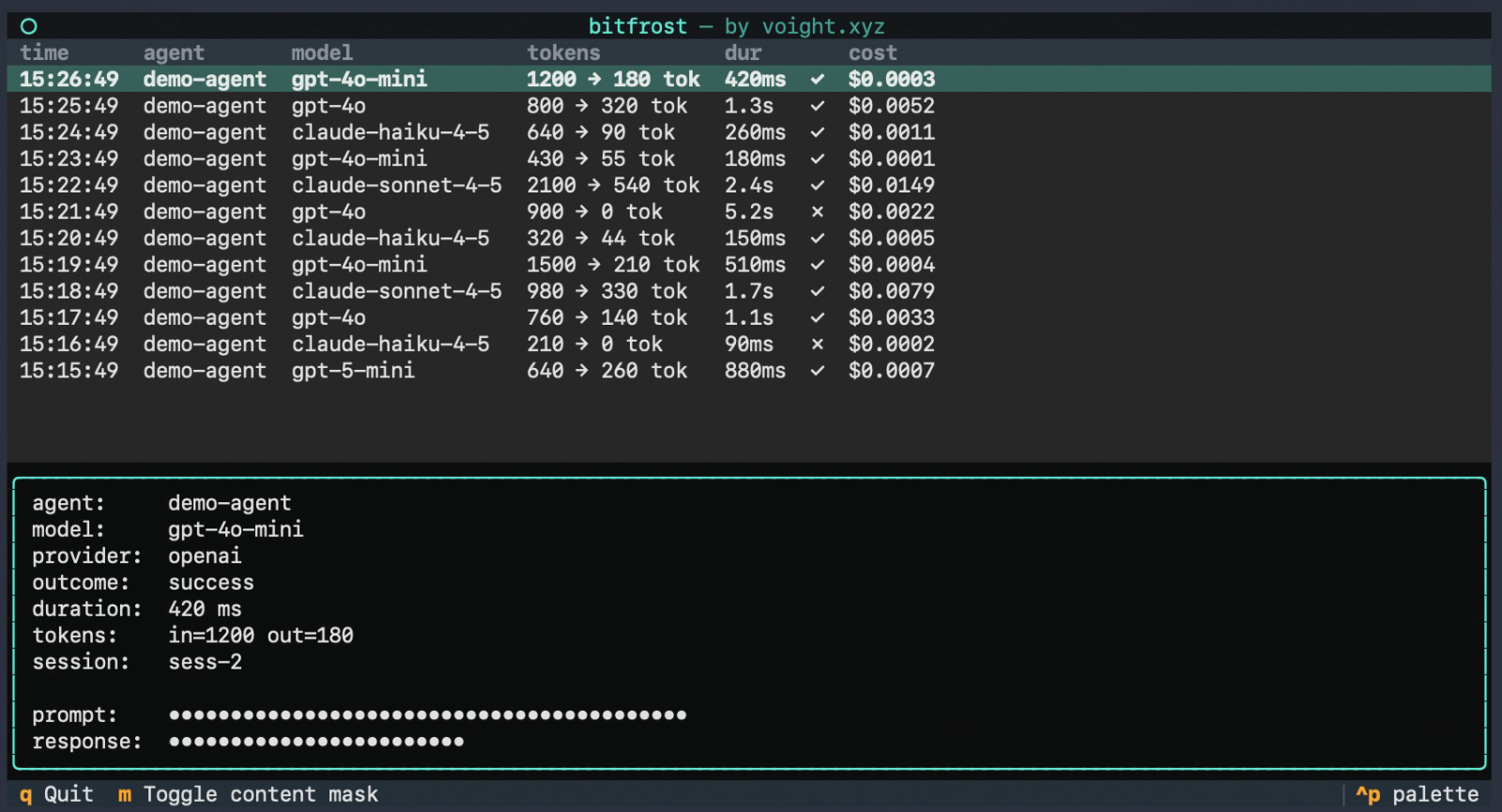Click the session value sess-2
The image size is (1502, 812).
205,662
